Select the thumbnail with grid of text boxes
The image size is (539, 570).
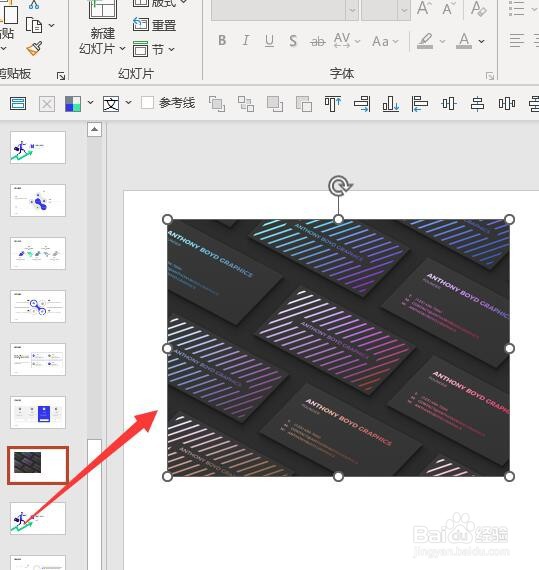[x=38, y=360]
